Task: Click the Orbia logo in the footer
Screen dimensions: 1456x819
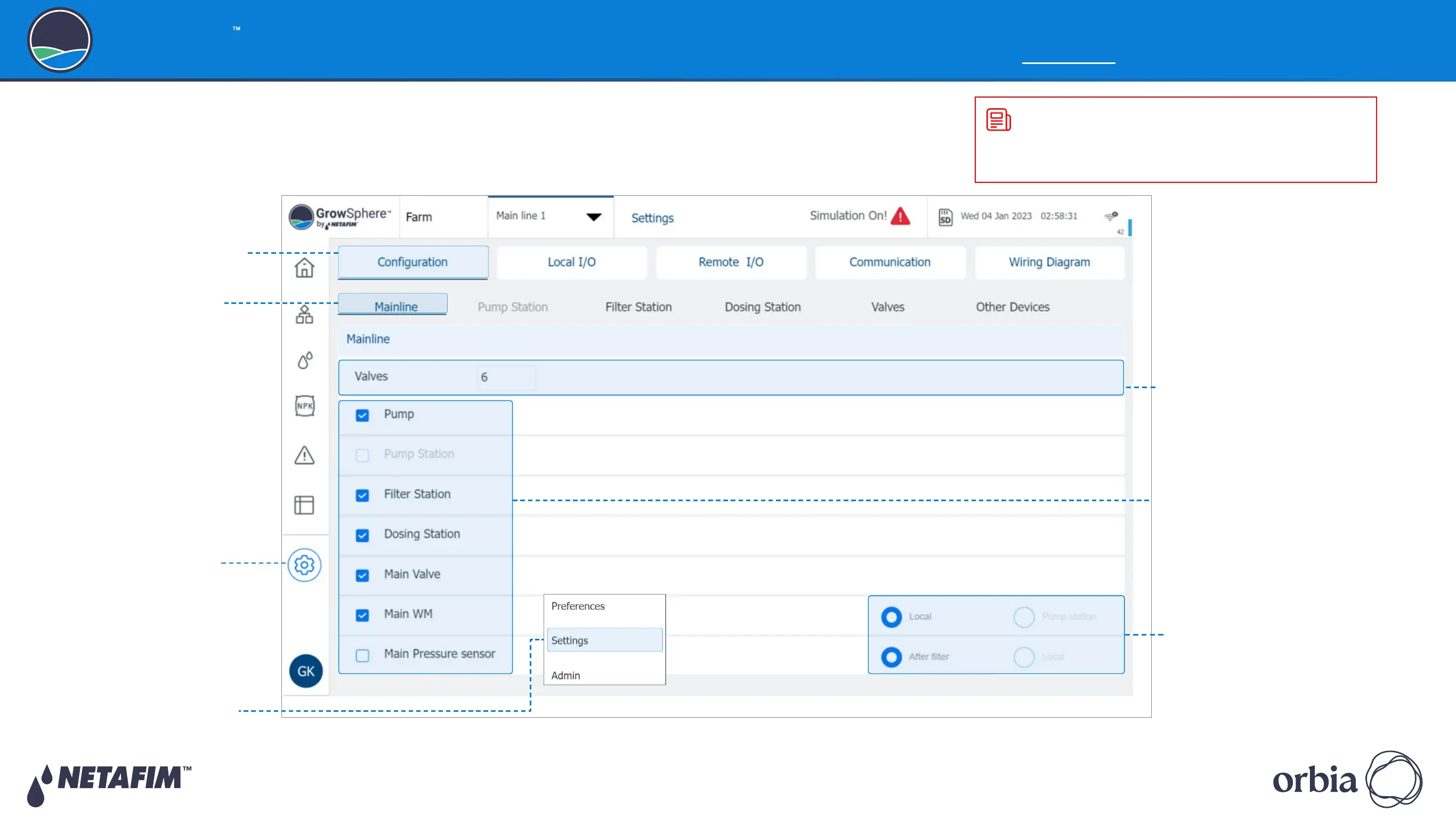Action: click(x=1347, y=780)
